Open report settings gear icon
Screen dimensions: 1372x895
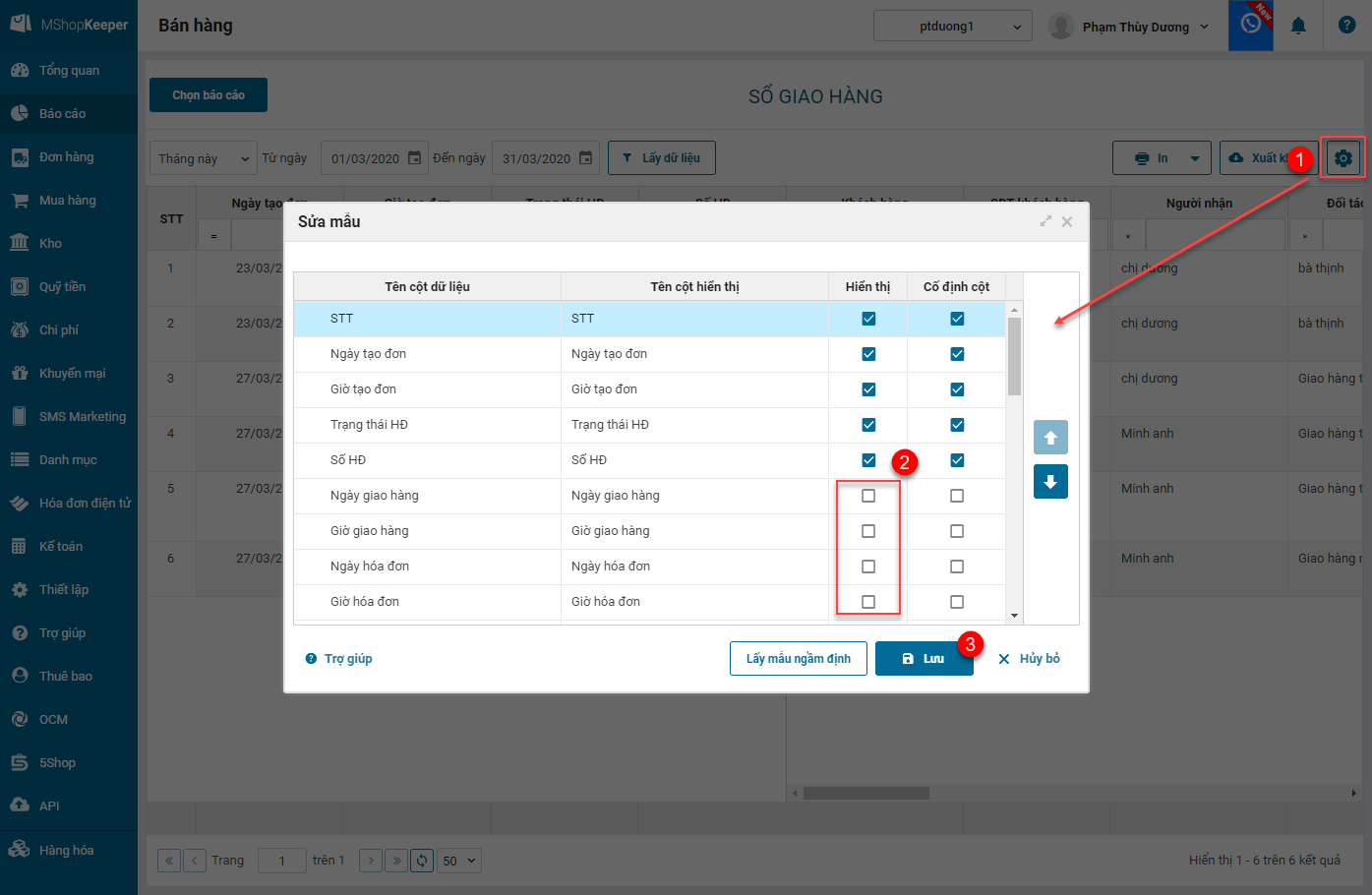tap(1343, 157)
